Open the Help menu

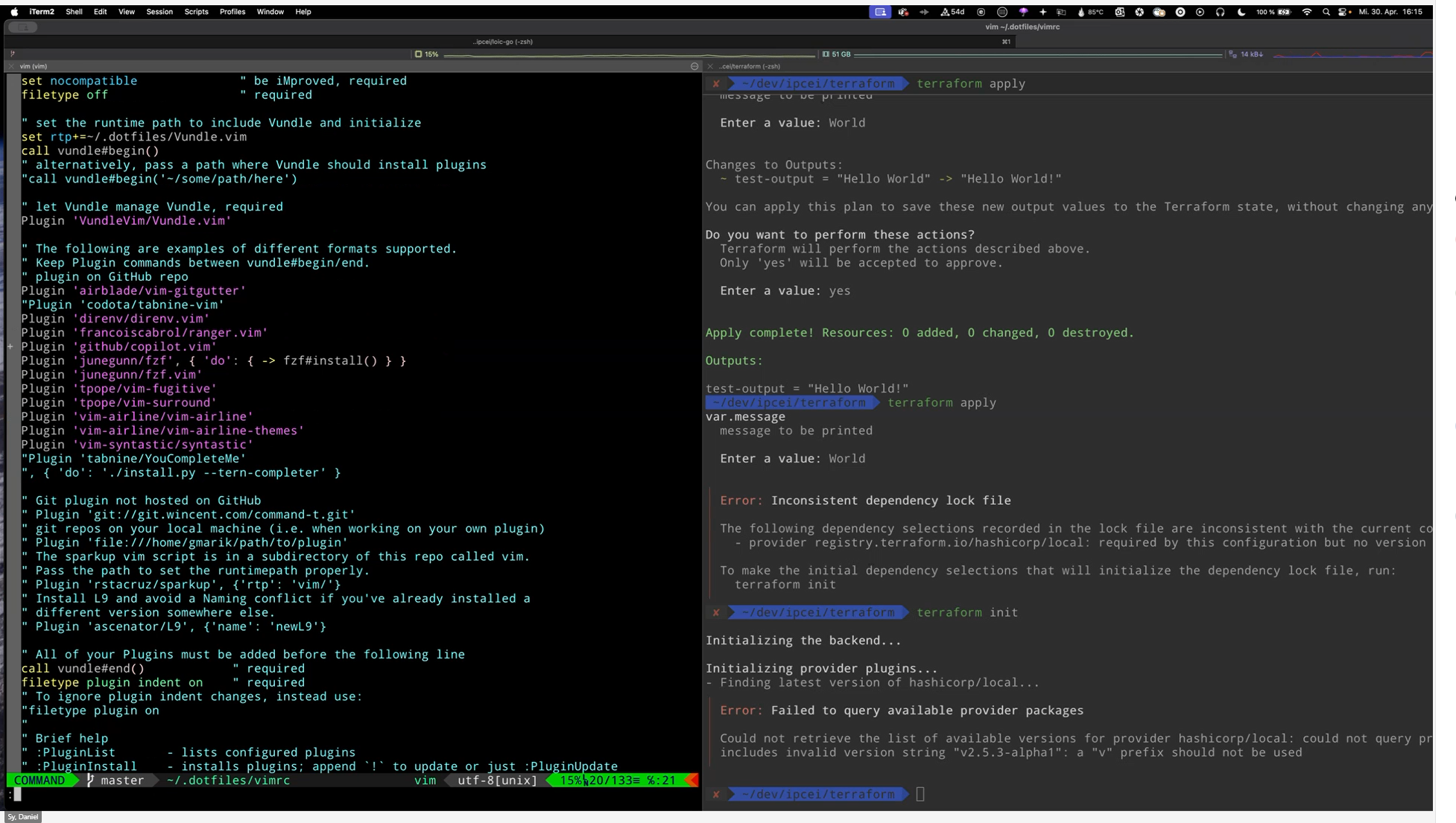[x=303, y=12]
